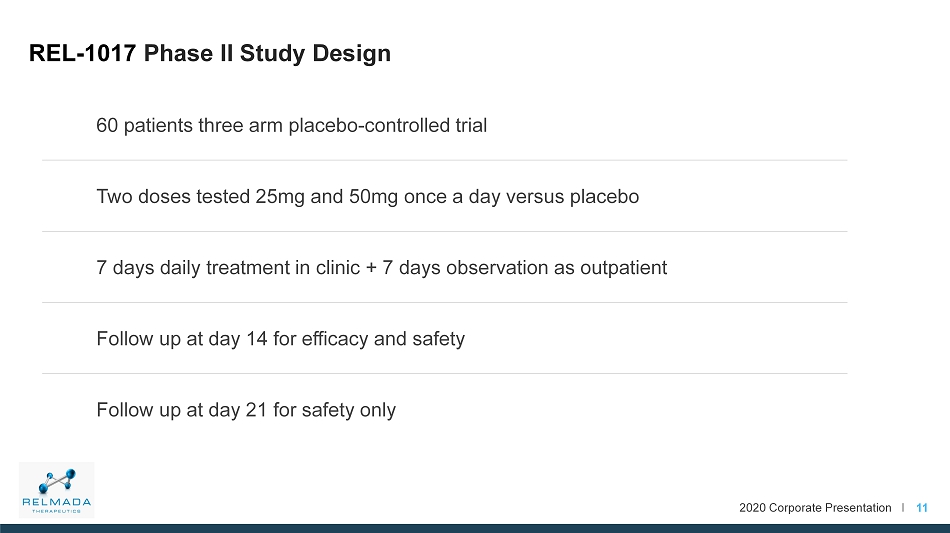Click the vertical separator before page number

[x=903, y=508]
